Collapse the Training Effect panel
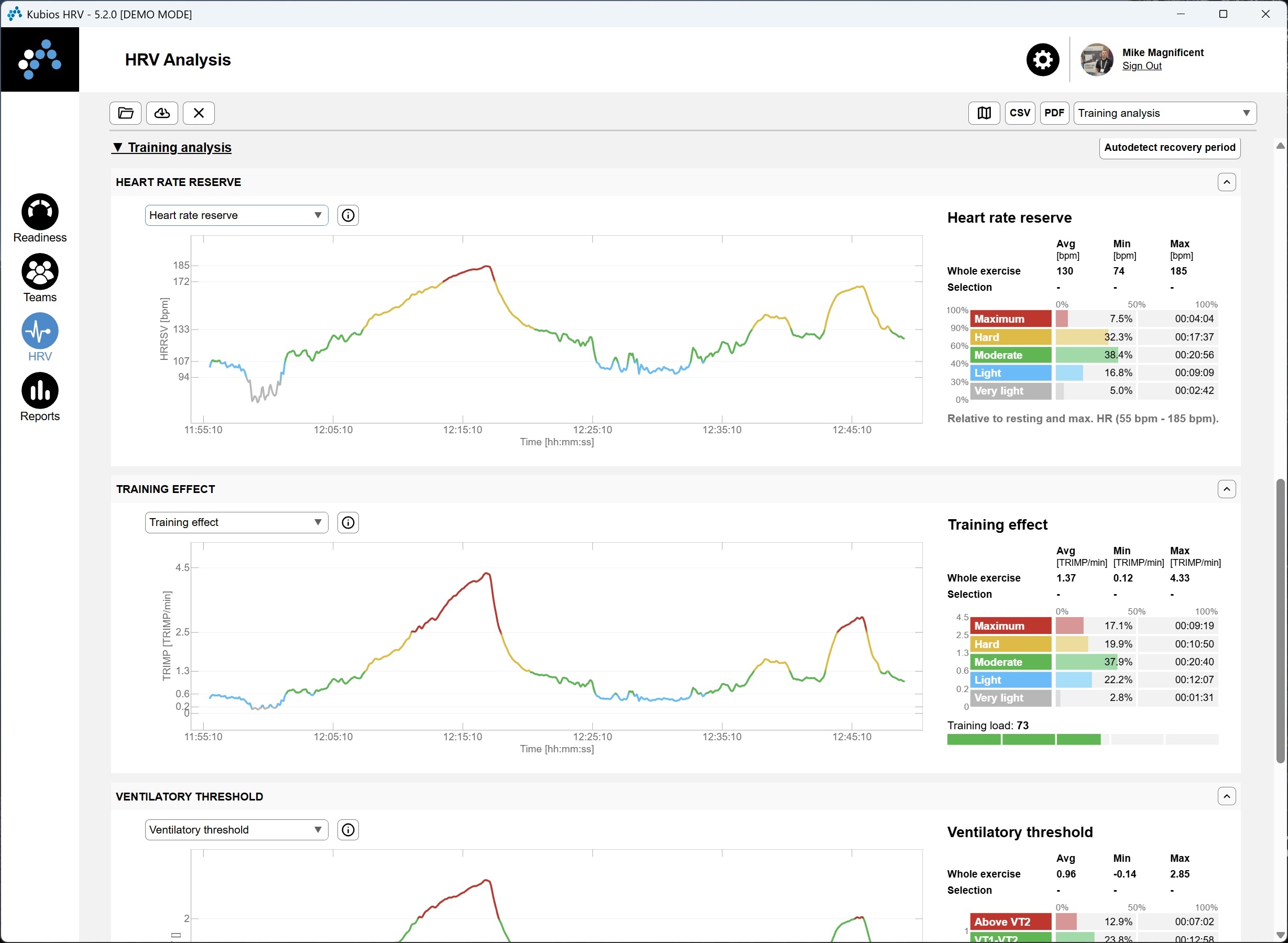 [x=1226, y=489]
